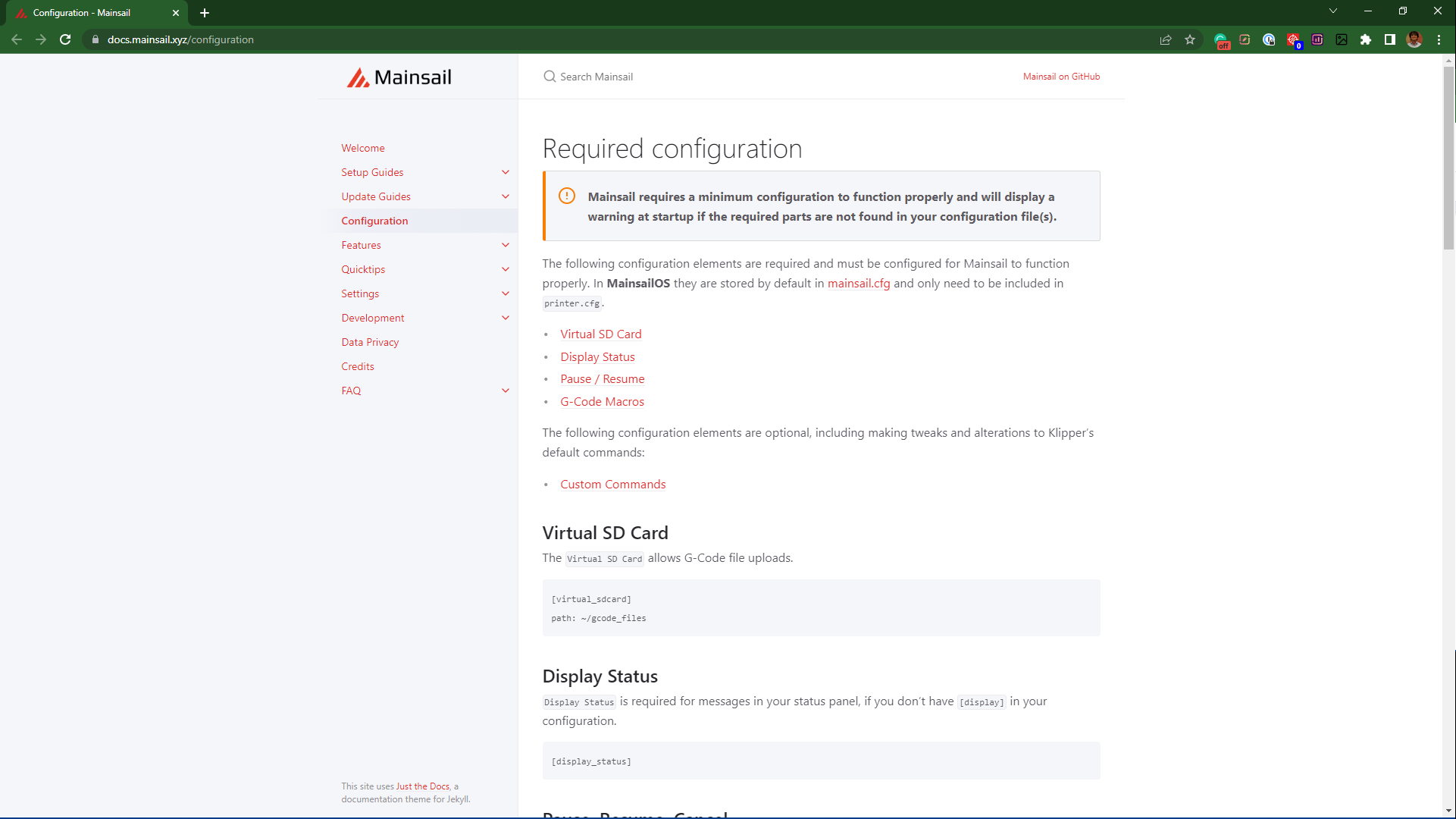Follow the mainsail.cfg link

tap(859, 283)
